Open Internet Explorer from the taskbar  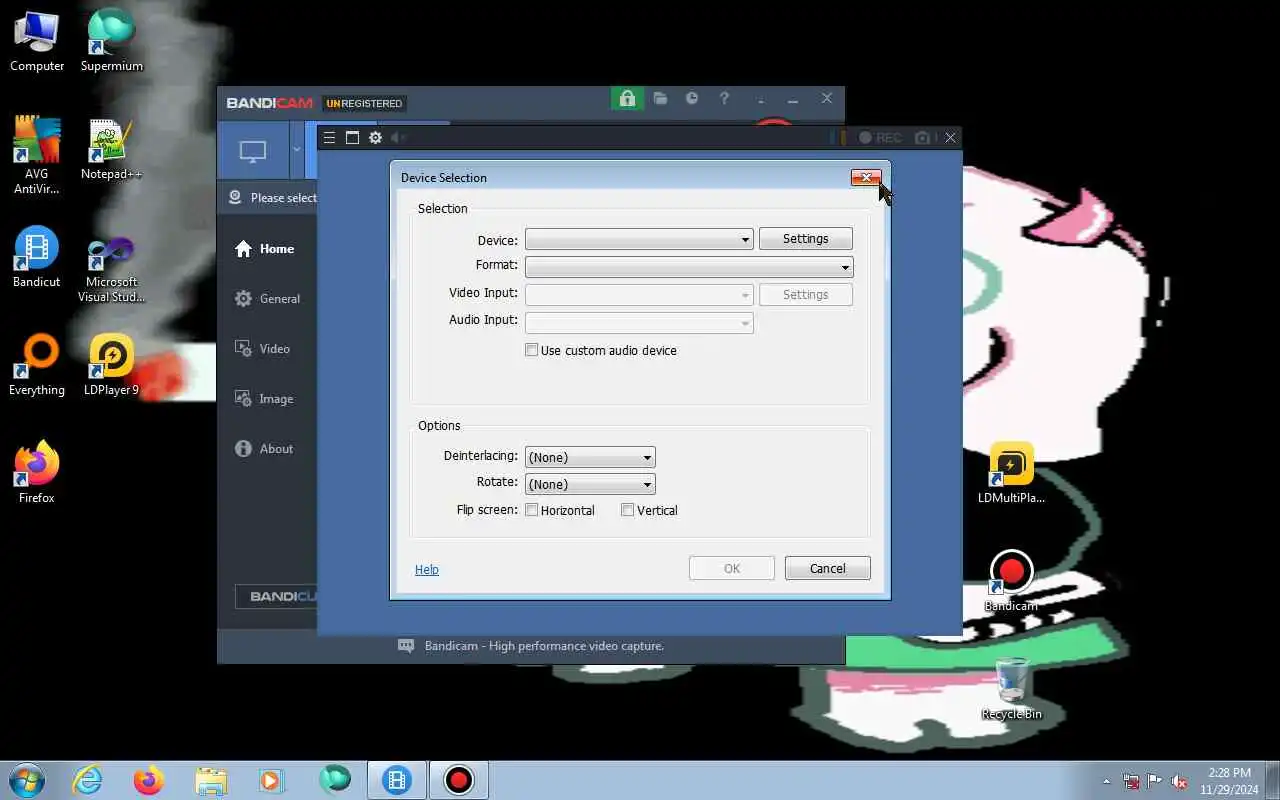pyautogui.click(x=88, y=780)
